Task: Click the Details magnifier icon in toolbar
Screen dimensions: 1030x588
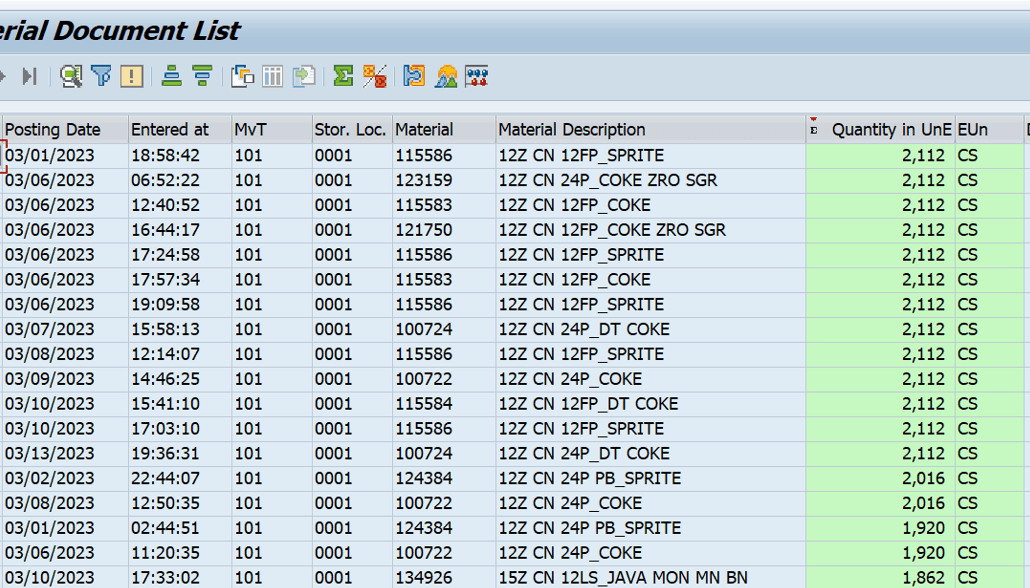Action: (x=70, y=76)
